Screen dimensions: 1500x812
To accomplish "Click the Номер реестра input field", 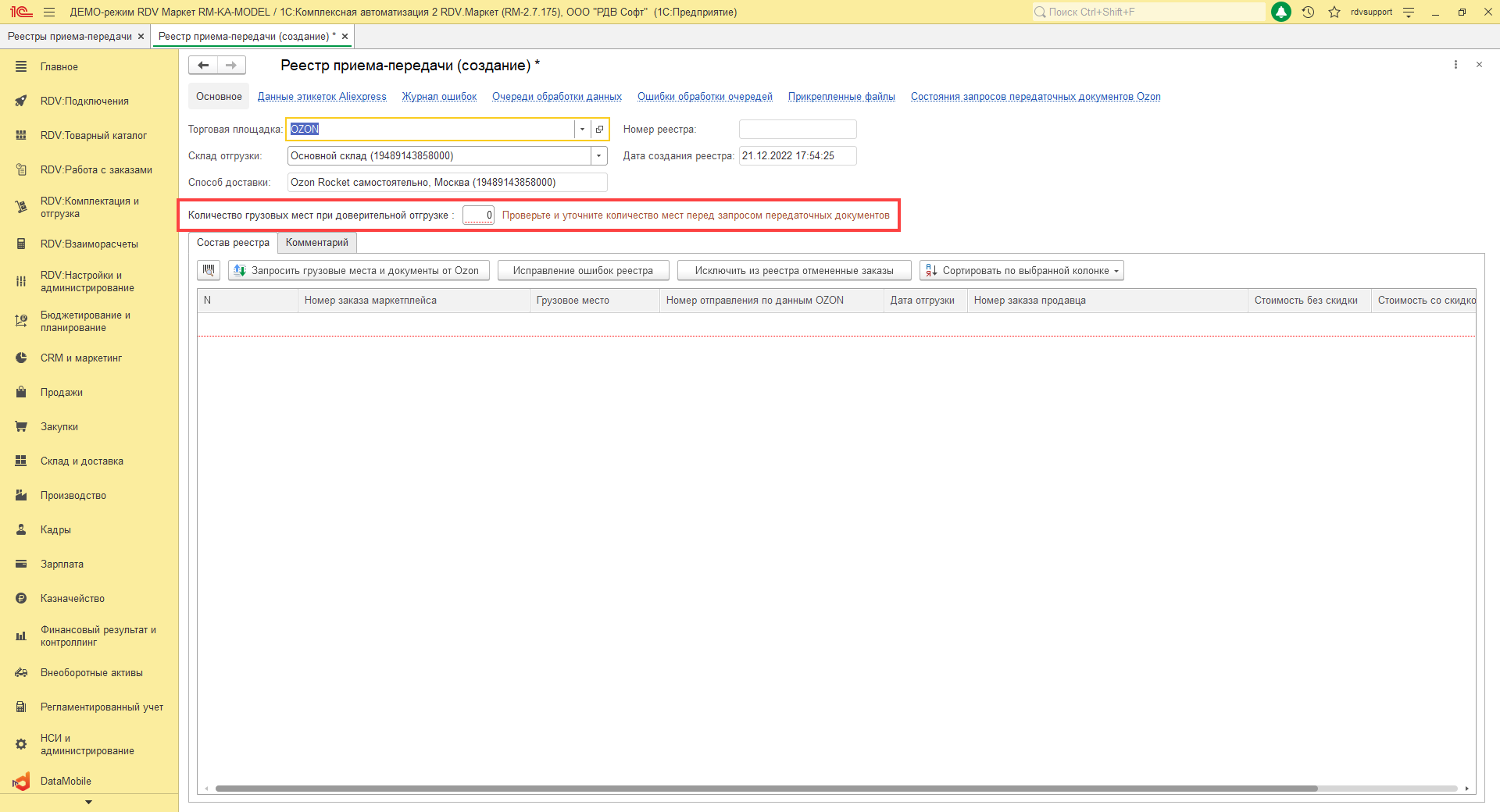I will 797,130.
